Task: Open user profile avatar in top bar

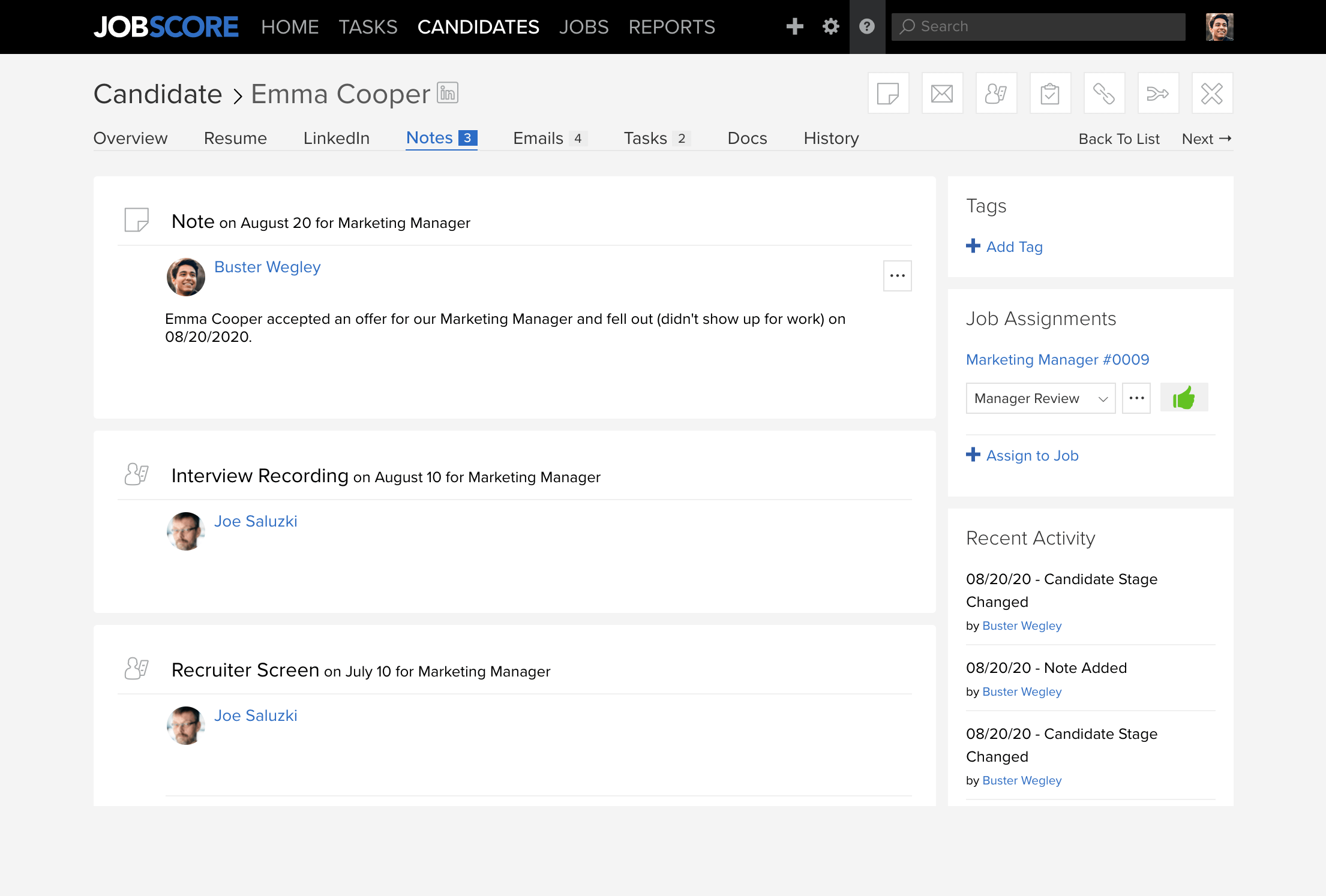Action: (1219, 27)
